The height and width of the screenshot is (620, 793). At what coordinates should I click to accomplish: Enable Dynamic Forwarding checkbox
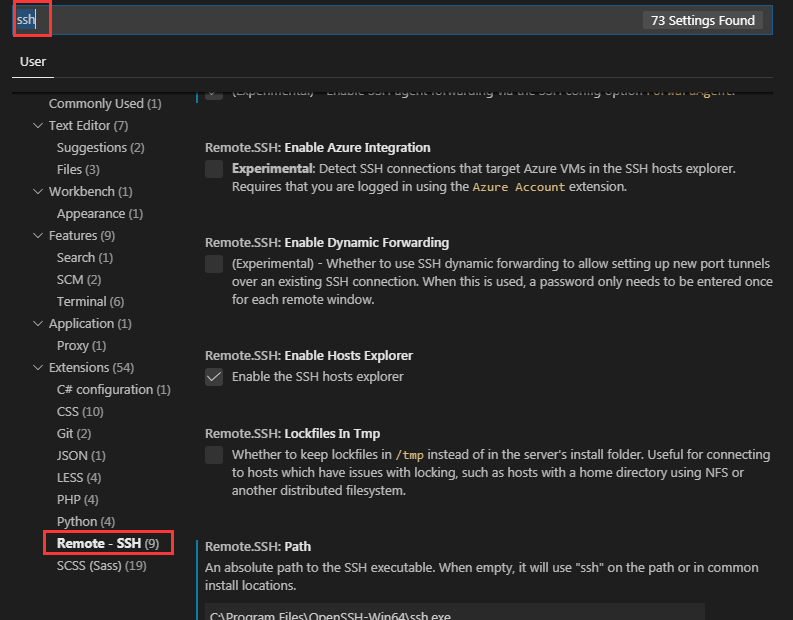coord(214,264)
